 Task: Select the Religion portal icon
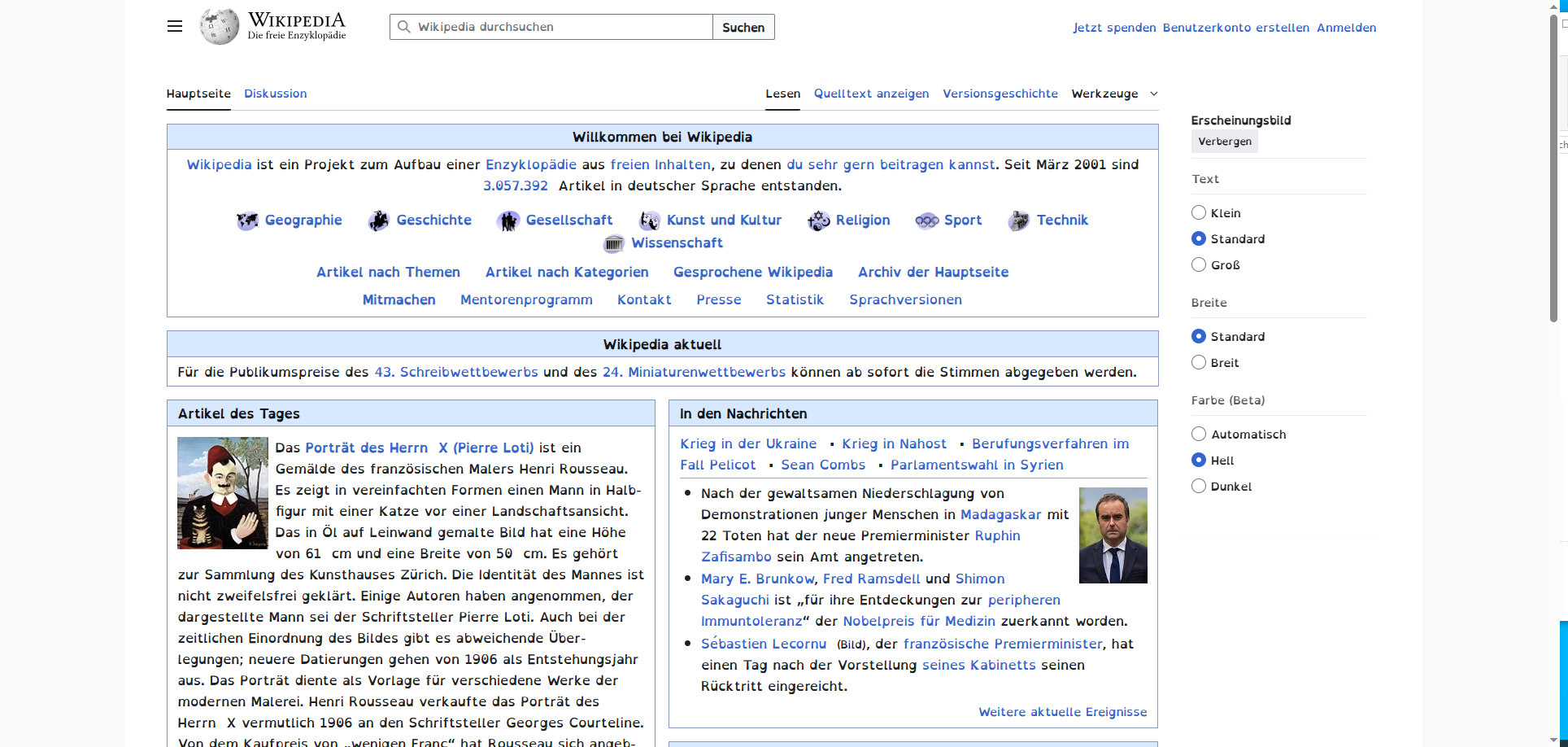[817, 220]
